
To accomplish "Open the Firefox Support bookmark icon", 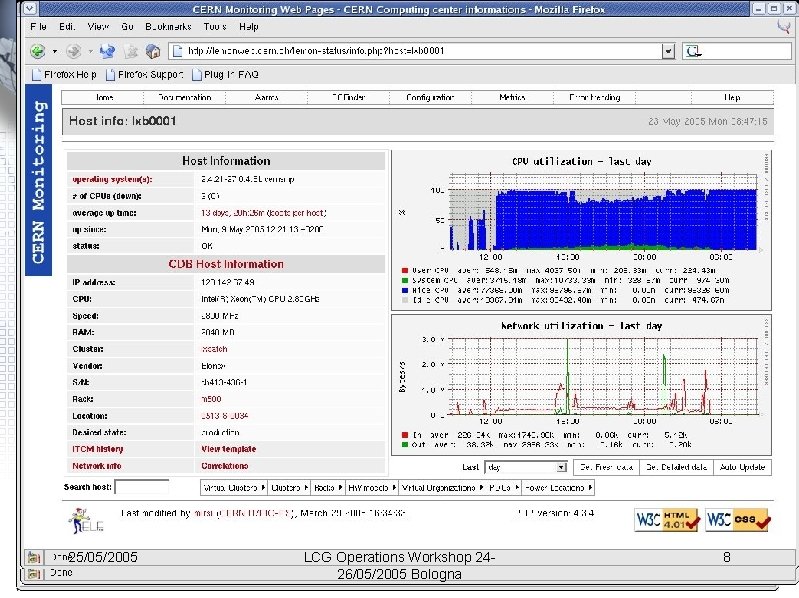I will tap(110, 75).
